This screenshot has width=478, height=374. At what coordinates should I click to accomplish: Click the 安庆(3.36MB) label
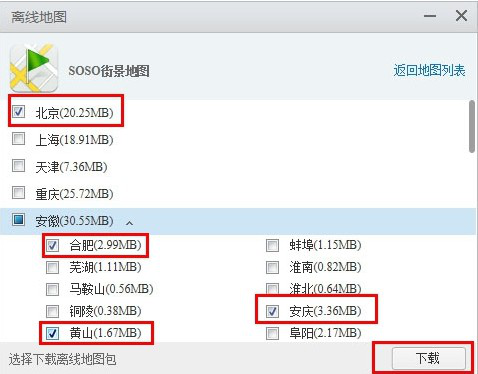(x=325, y=311)
